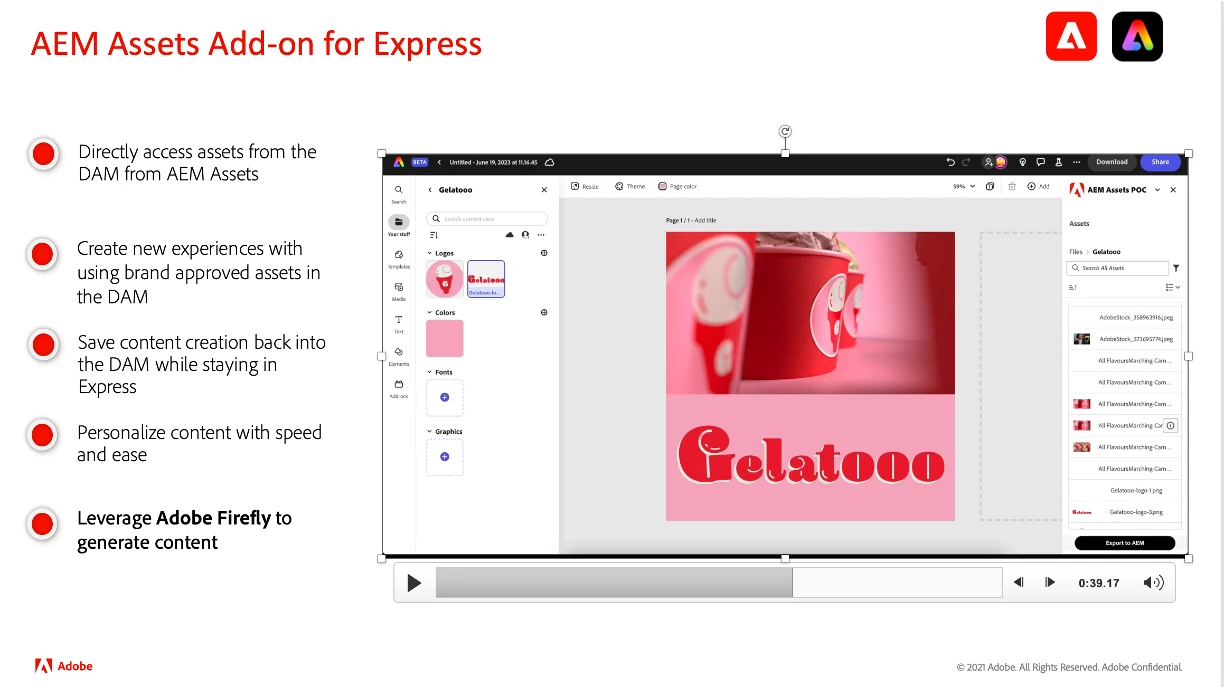Collapse the Colors section
The height and width of the screenshot is (688, 1224).
[x=430, y=313]
